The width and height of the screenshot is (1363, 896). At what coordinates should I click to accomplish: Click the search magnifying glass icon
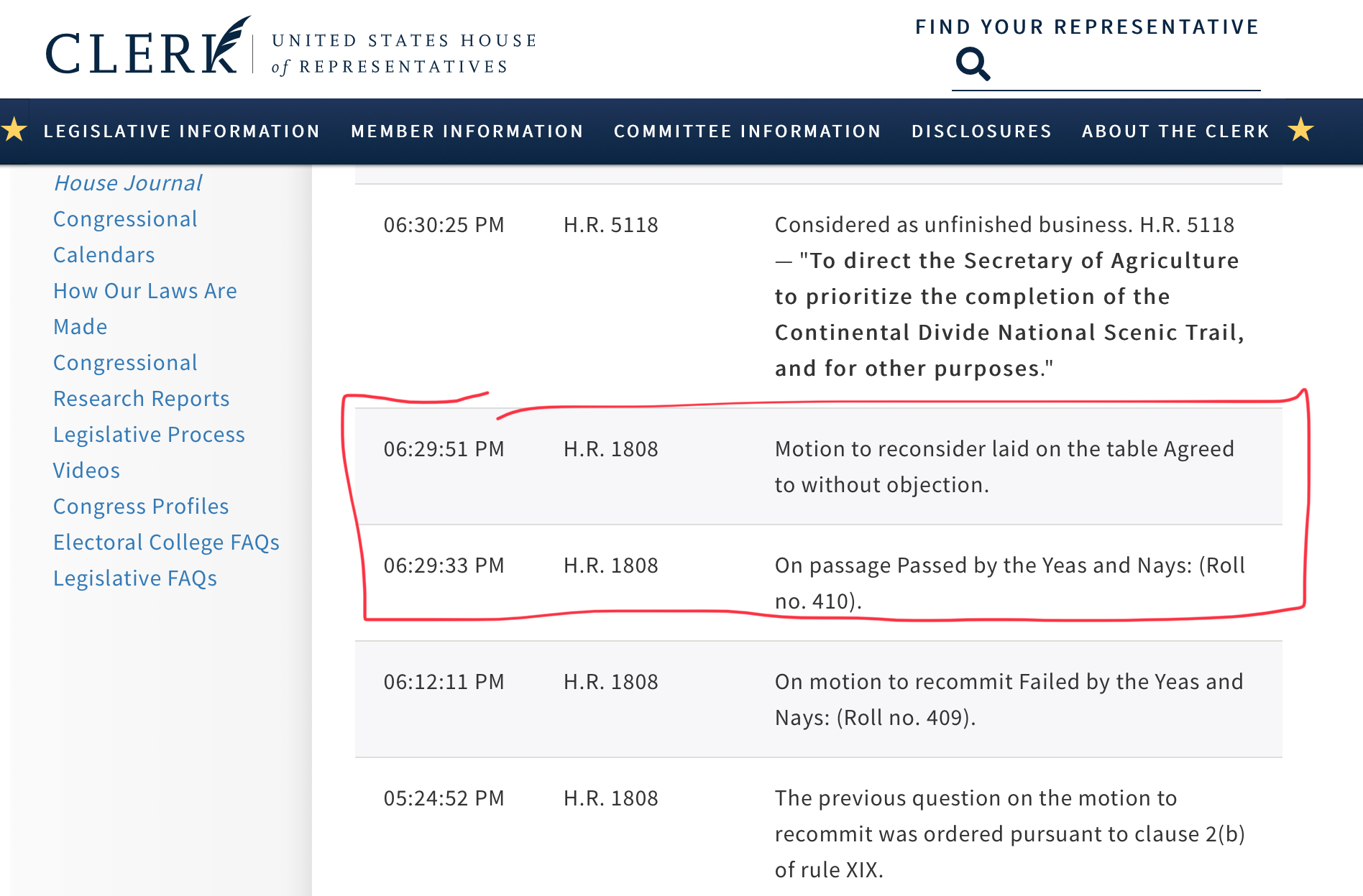coord(973,64)
